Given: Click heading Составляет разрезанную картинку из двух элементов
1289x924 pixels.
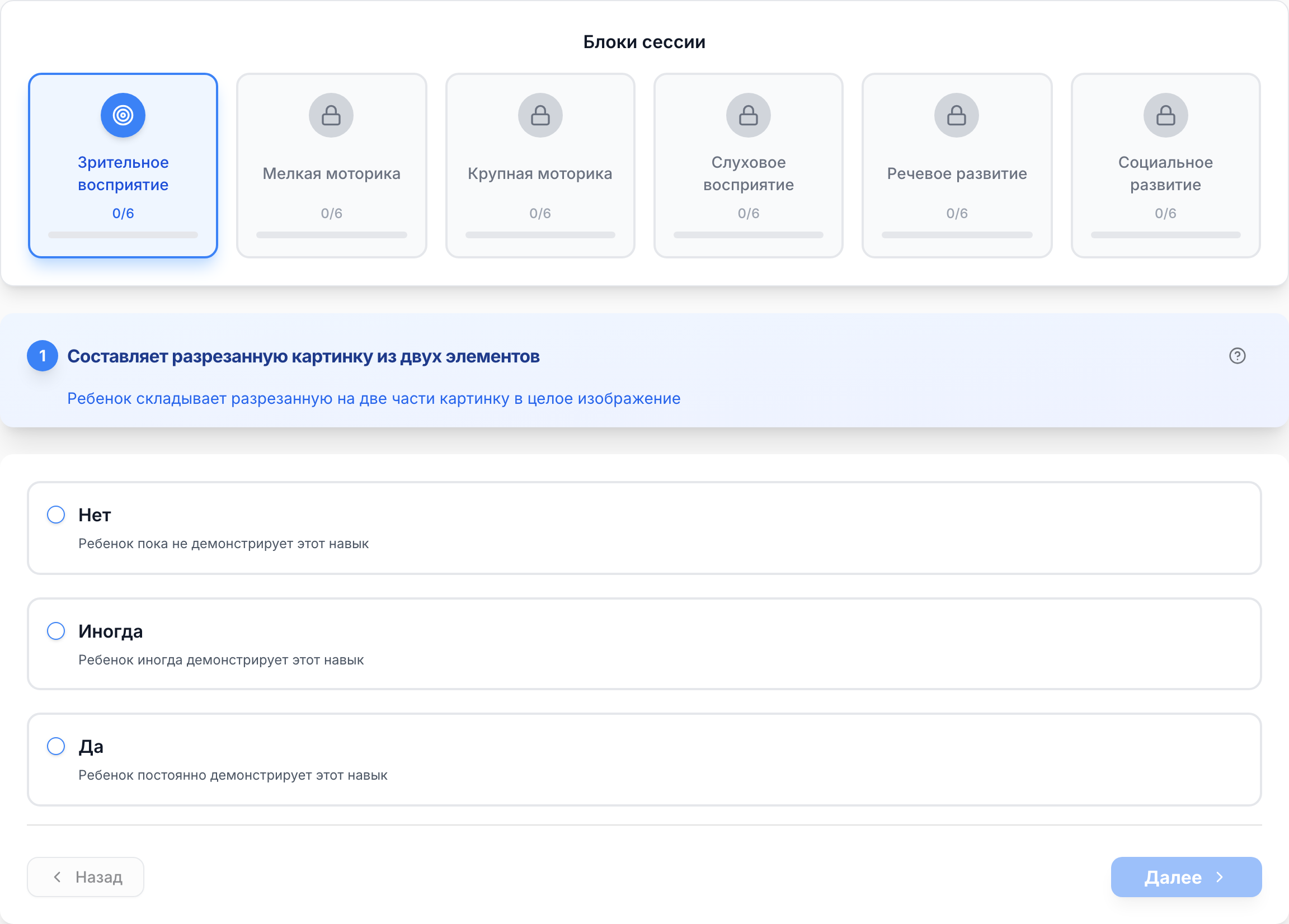Looking at the screenshot, I should [x=303, y=356].
